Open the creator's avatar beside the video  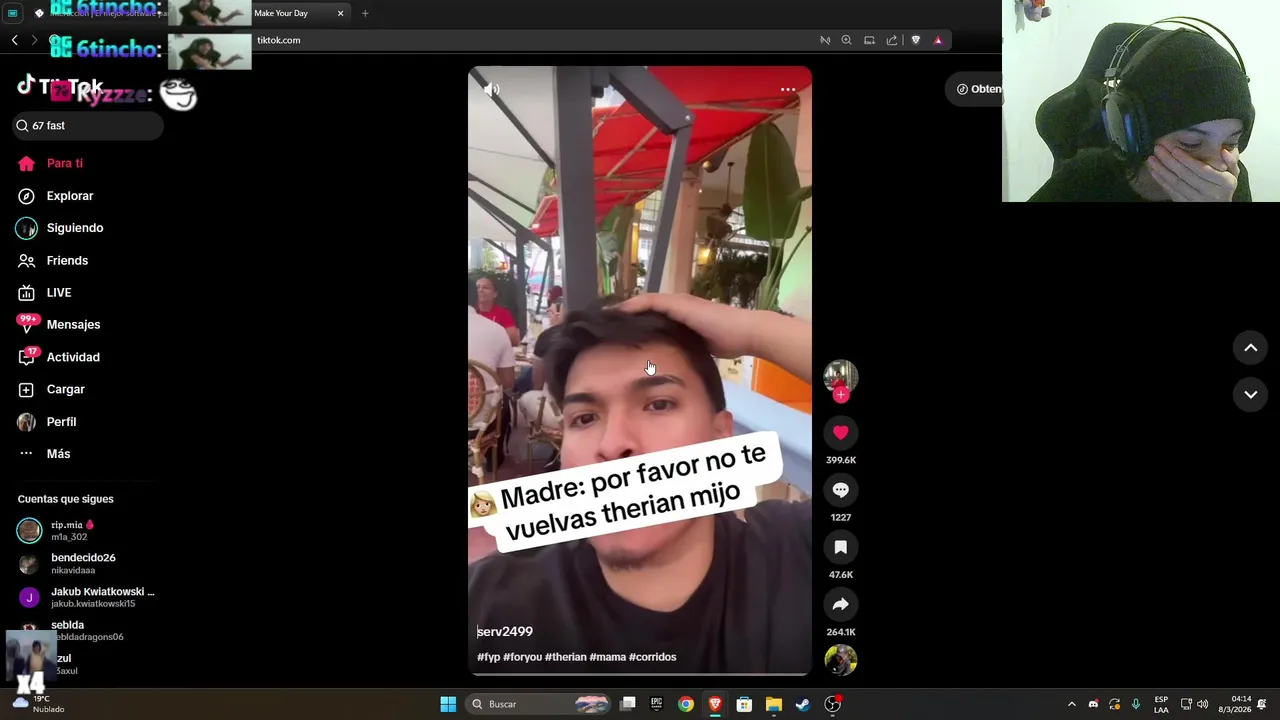[x=840, y=376]
